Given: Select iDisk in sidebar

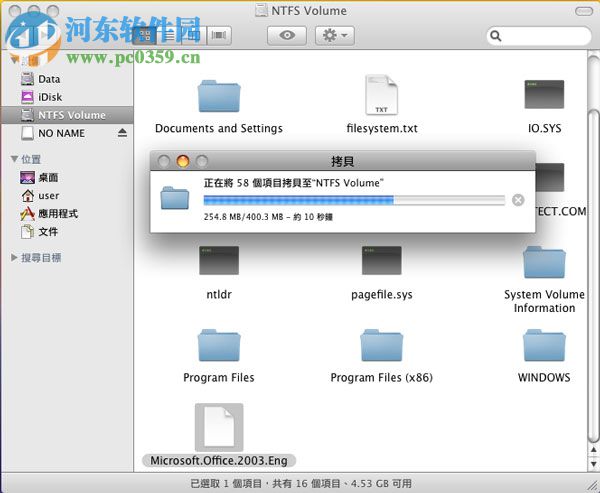Looking at the screenshot, I should [67, 97].
